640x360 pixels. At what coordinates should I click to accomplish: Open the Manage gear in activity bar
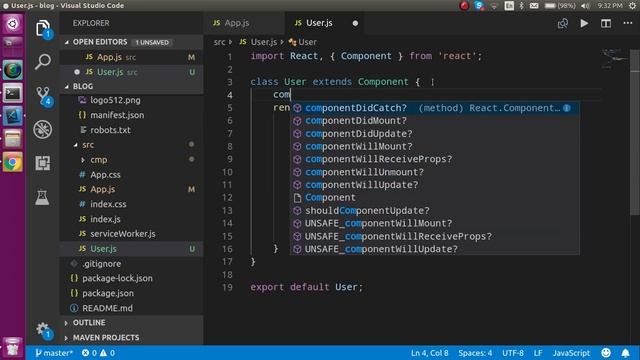pos(43,330)
